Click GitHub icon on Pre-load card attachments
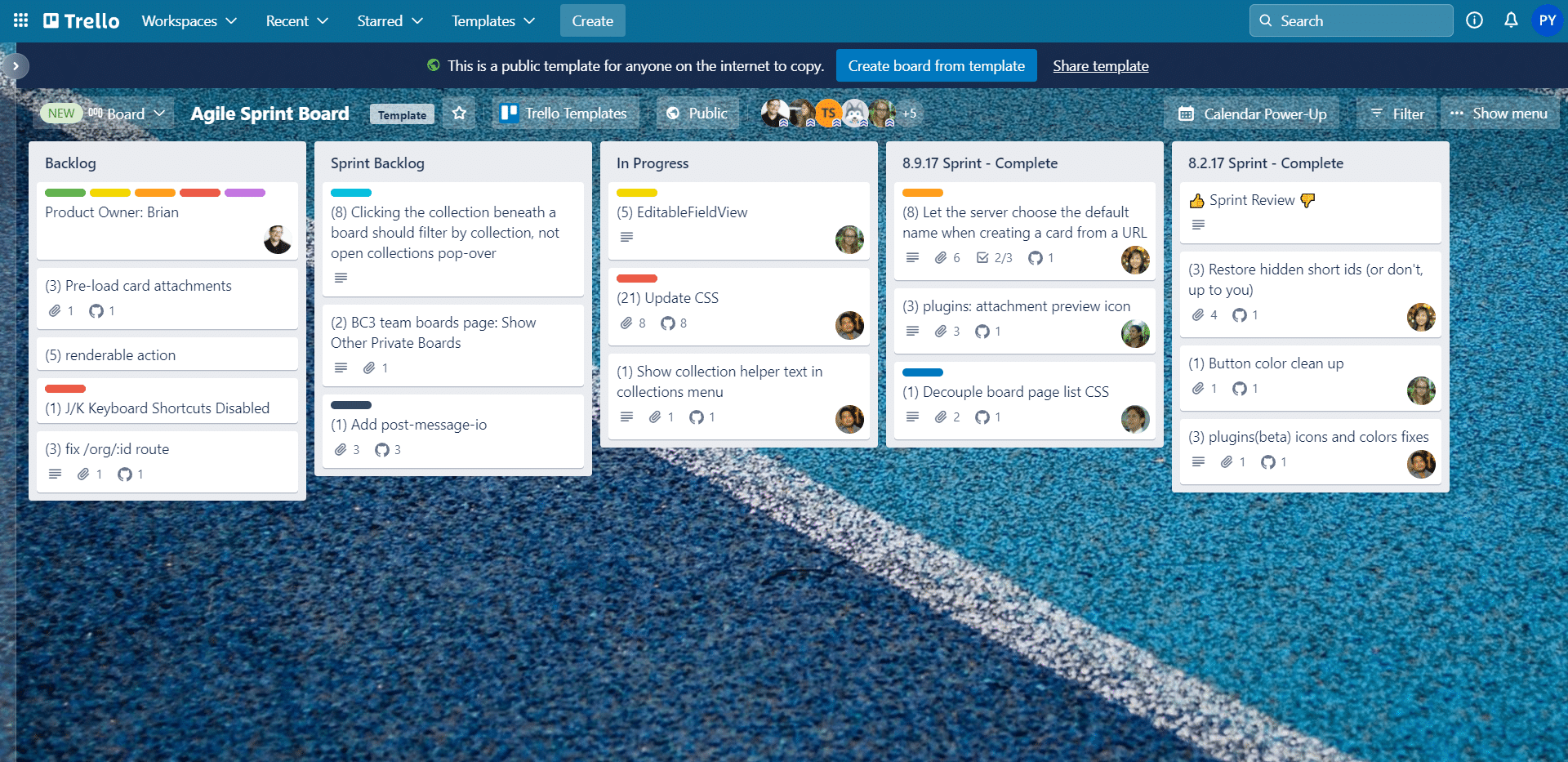1568x762 pixels. coord(96,311)
